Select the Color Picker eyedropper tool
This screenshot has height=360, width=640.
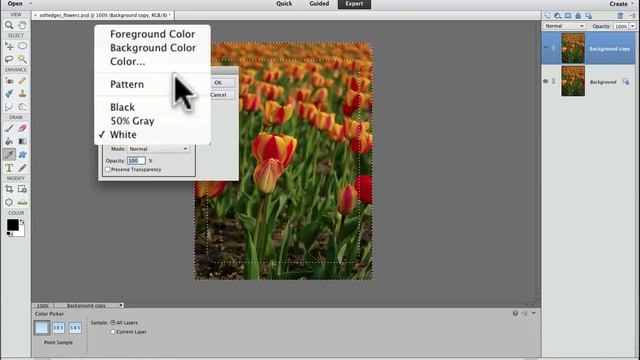point(9,154)
